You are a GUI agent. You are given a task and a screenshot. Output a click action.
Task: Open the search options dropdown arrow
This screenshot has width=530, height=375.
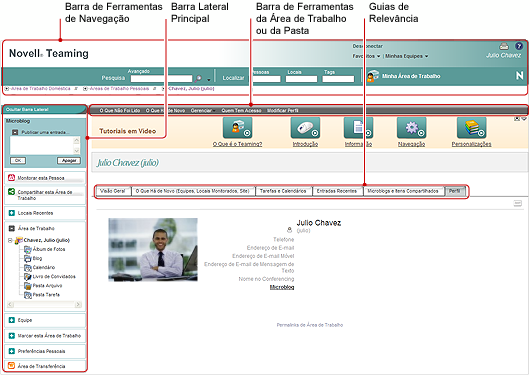209,80
